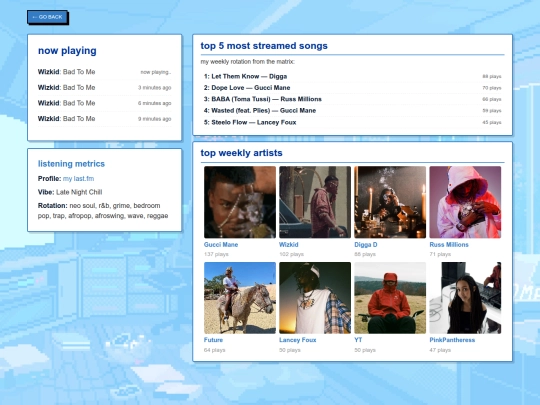Image resolution: width=540 pixels, height=405 pixels.
Task: Click the GO BACK button
Action: [x=47, y=17]
